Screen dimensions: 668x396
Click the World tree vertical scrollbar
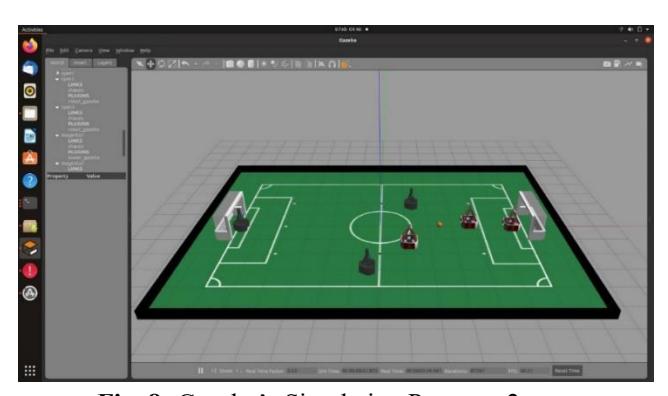[124, 143]
